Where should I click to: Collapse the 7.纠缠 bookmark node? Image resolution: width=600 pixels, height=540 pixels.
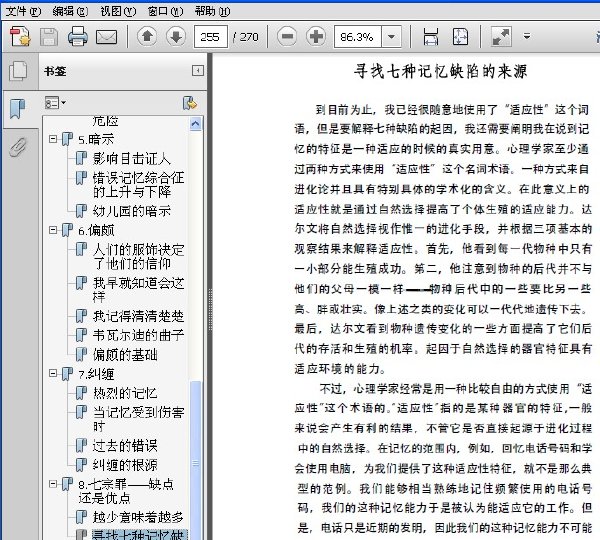pyautogui.click(x=53, y=373)
